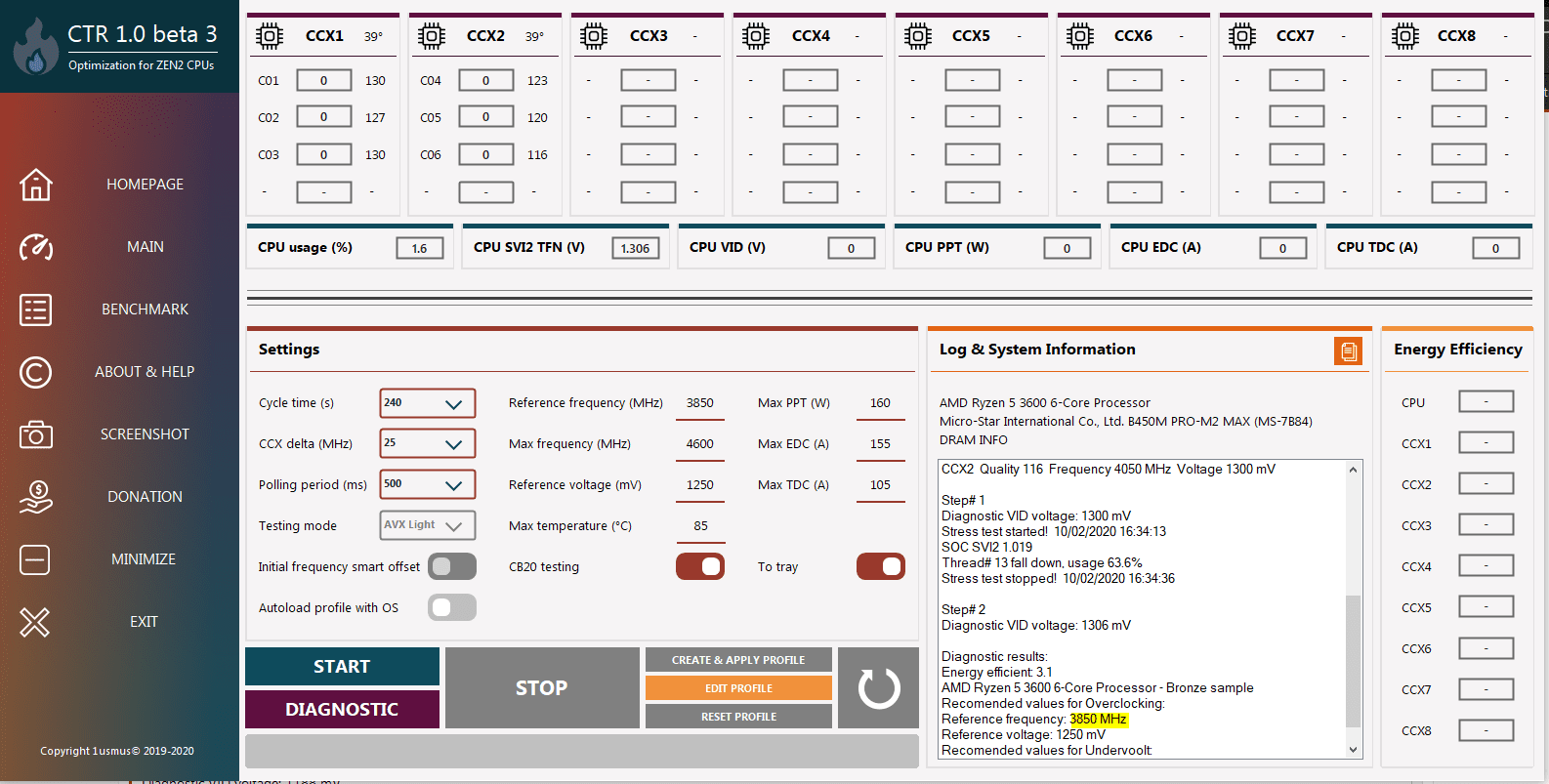Open the Cycle time dropdown
Viewport: 1549px width, 784px height.
tap(428, 403)
